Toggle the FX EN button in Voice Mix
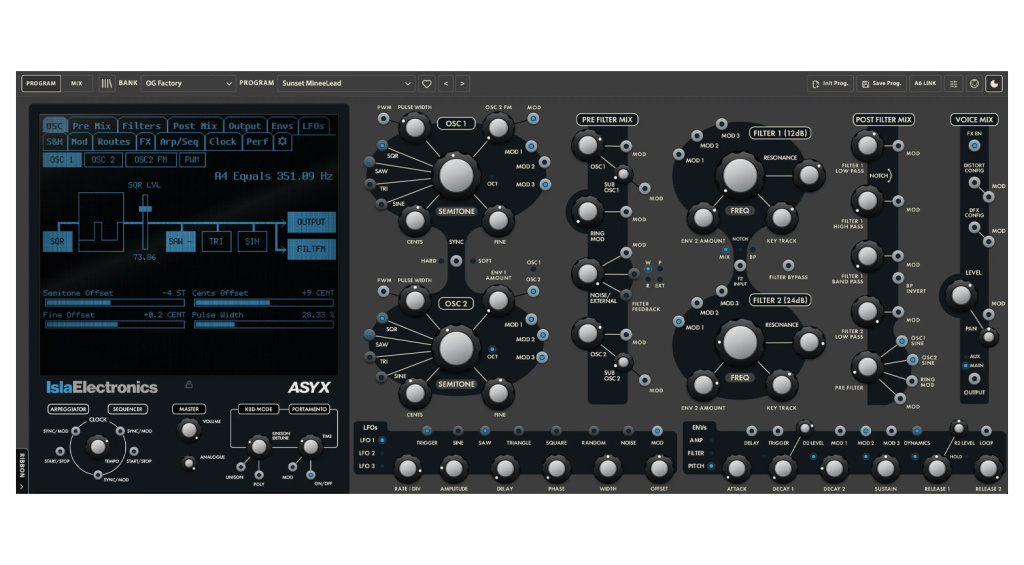 click(x=974, y=146)
